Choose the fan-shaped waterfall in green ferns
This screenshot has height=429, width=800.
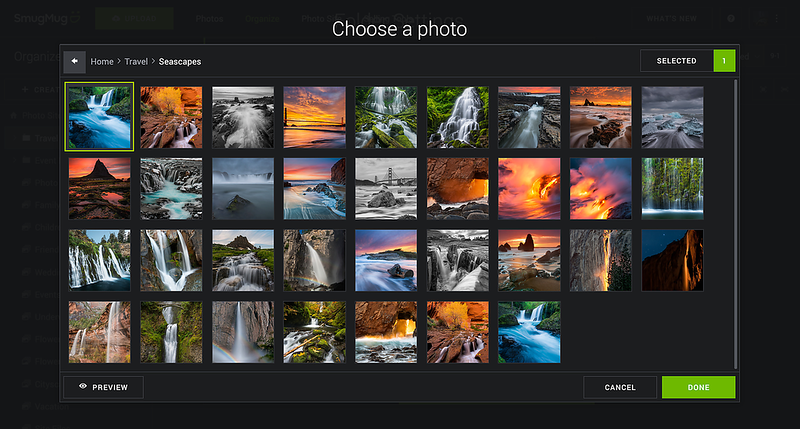pyautogui.click(x=458, y=117)
